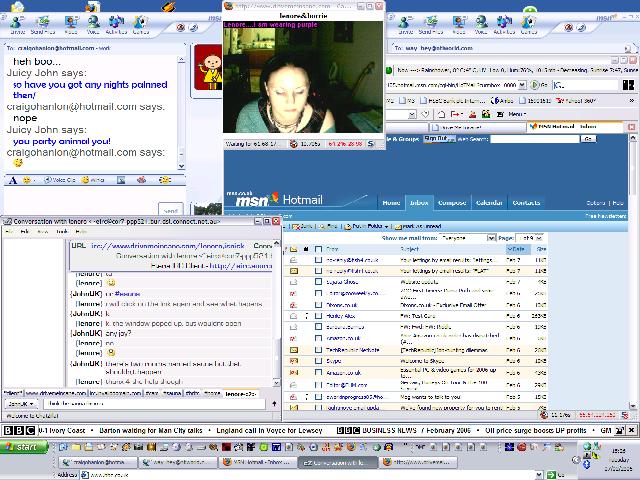This screenshot has width=640, height=480.
Task: Open Options link in Hotmail header
Action: click(x=596, y=203)
